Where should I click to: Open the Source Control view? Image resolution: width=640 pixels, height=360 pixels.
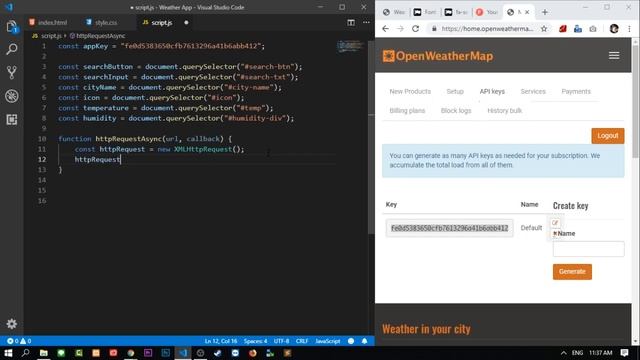tap(11, 73)
